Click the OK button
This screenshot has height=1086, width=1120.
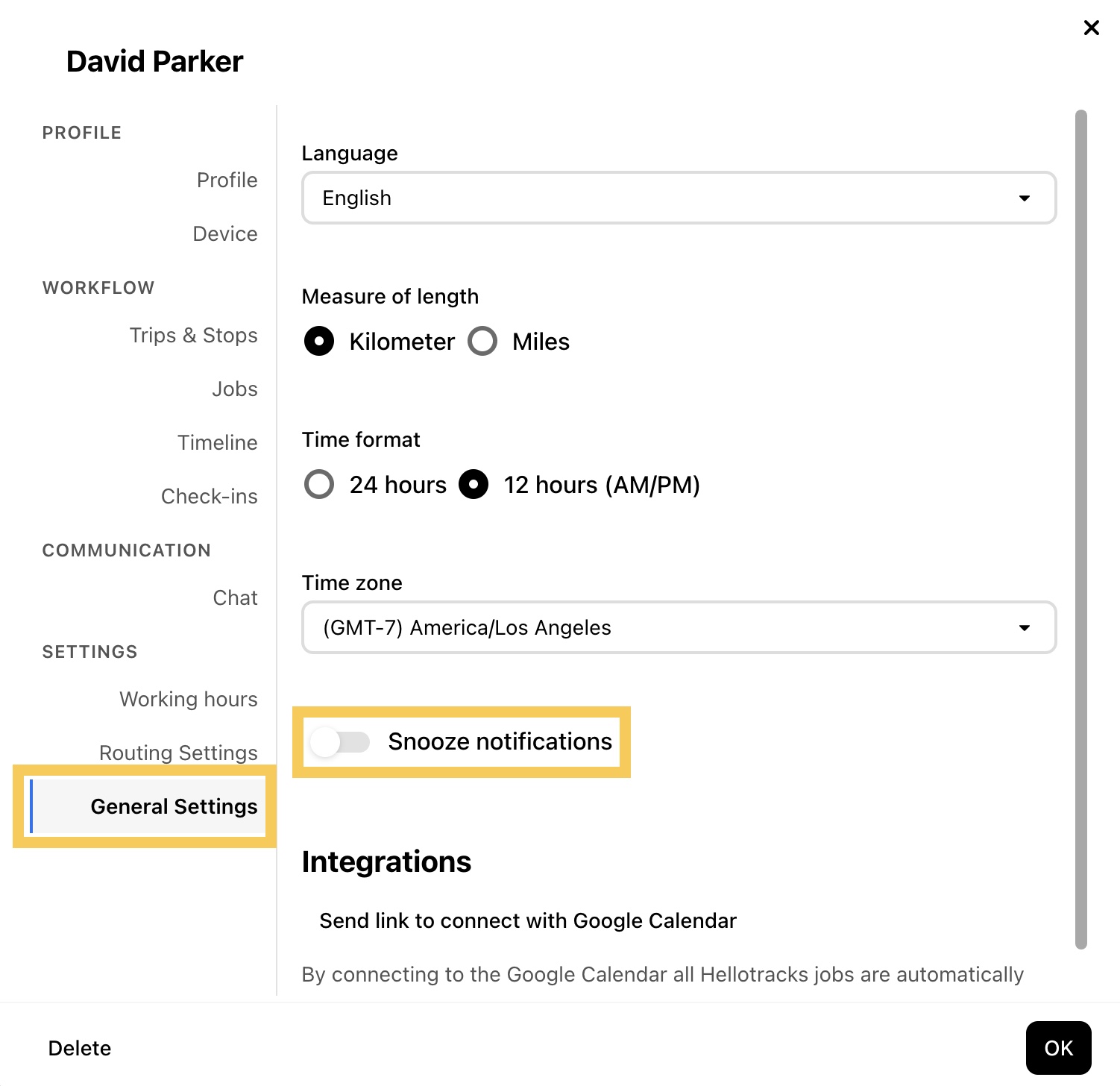1058,1048
